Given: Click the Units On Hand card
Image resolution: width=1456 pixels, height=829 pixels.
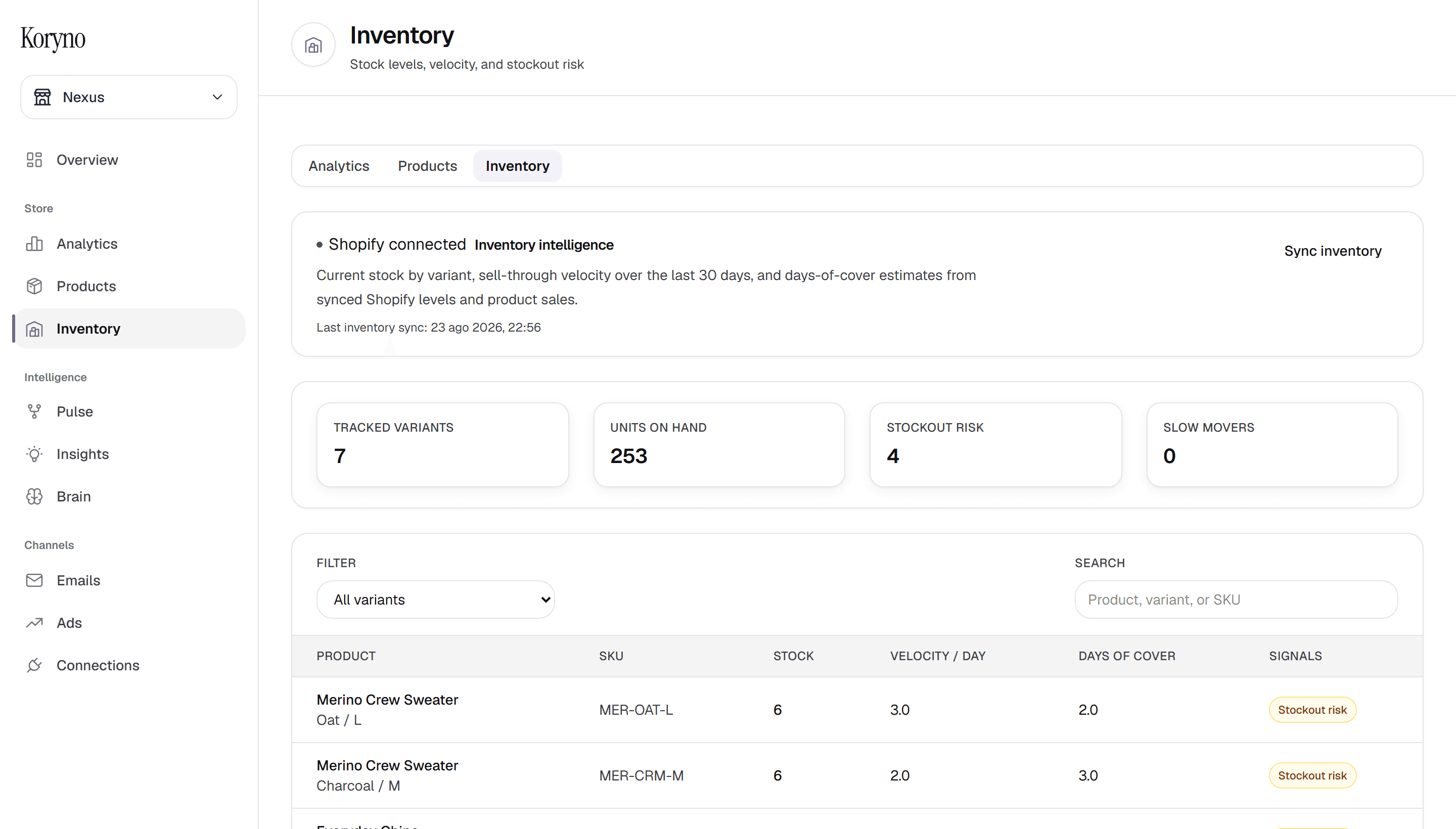Looking at the screenshot, I should (x=719, y=445).
